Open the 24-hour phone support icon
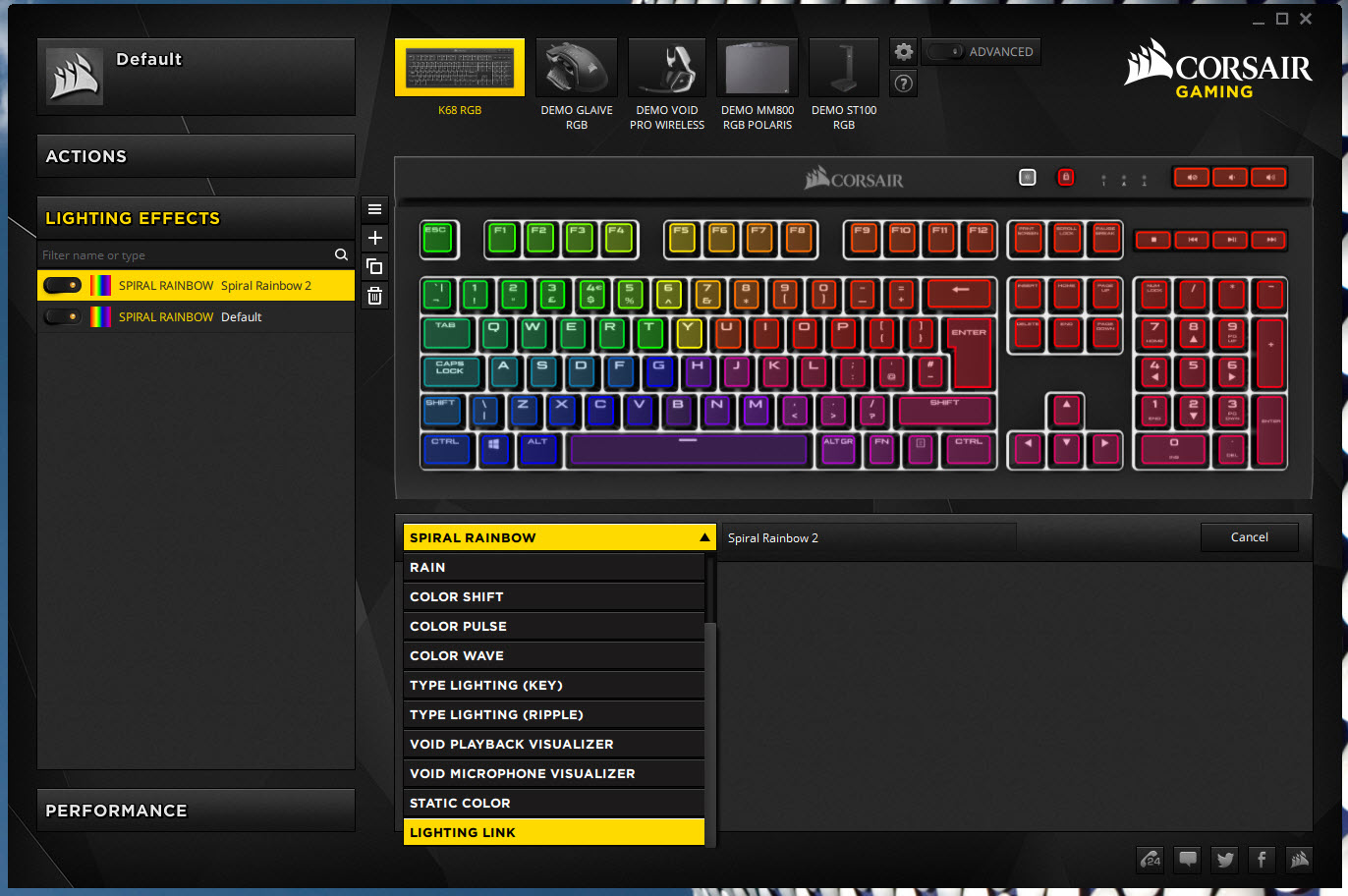 1151,860
